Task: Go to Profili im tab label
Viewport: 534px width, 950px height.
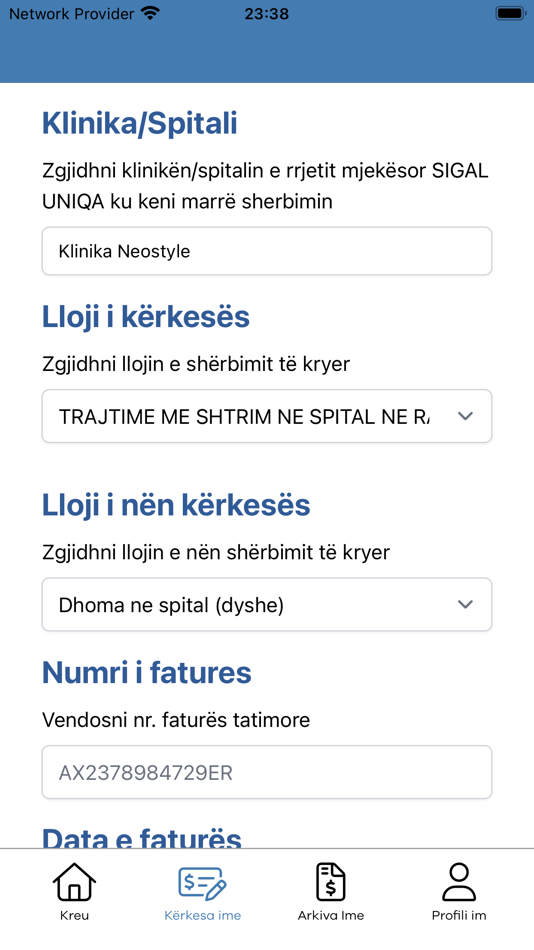Action: pos(459,915)
